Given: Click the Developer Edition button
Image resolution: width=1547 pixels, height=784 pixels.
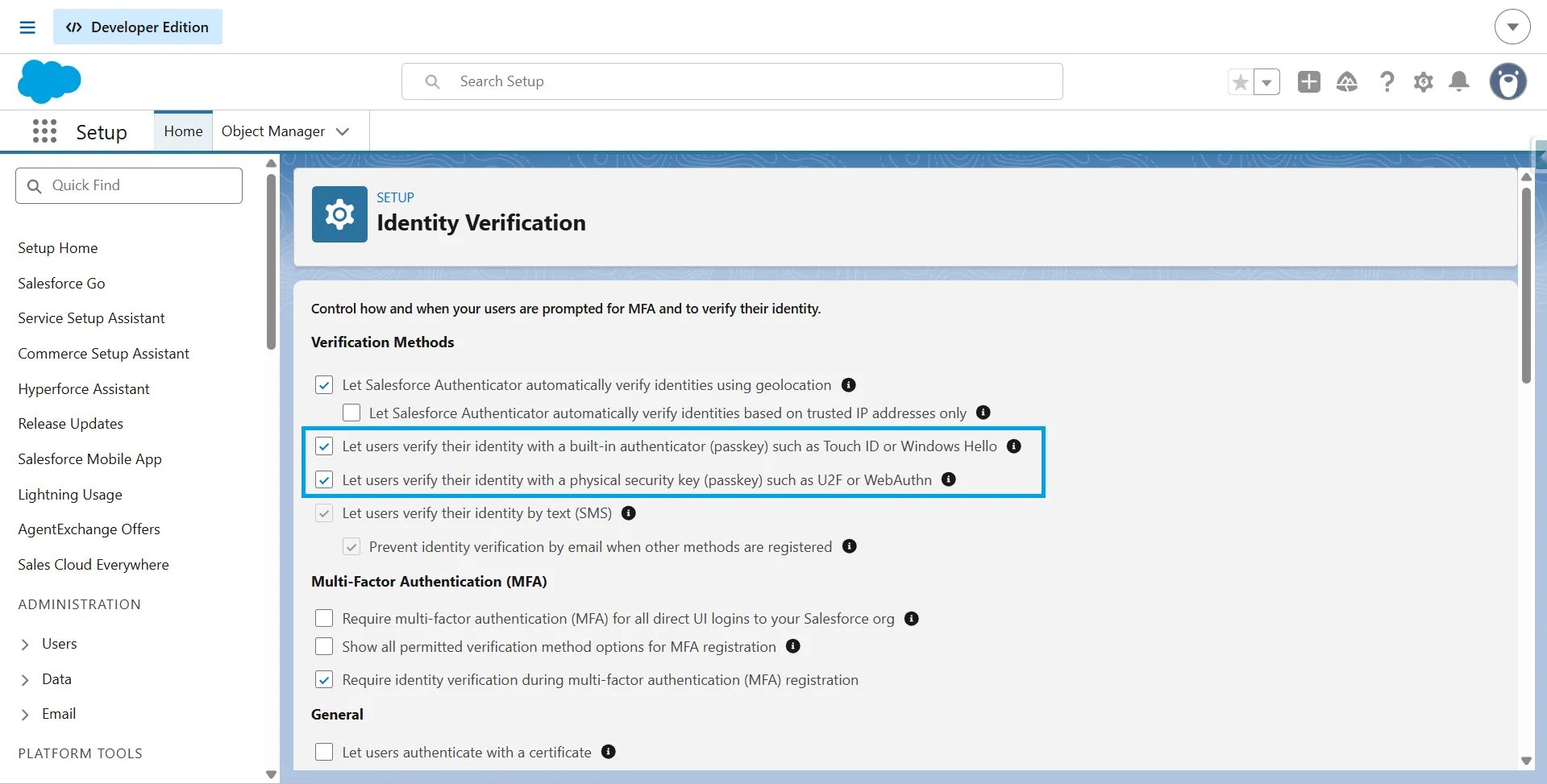Looking at the screenshot, I should coord(138,27).
